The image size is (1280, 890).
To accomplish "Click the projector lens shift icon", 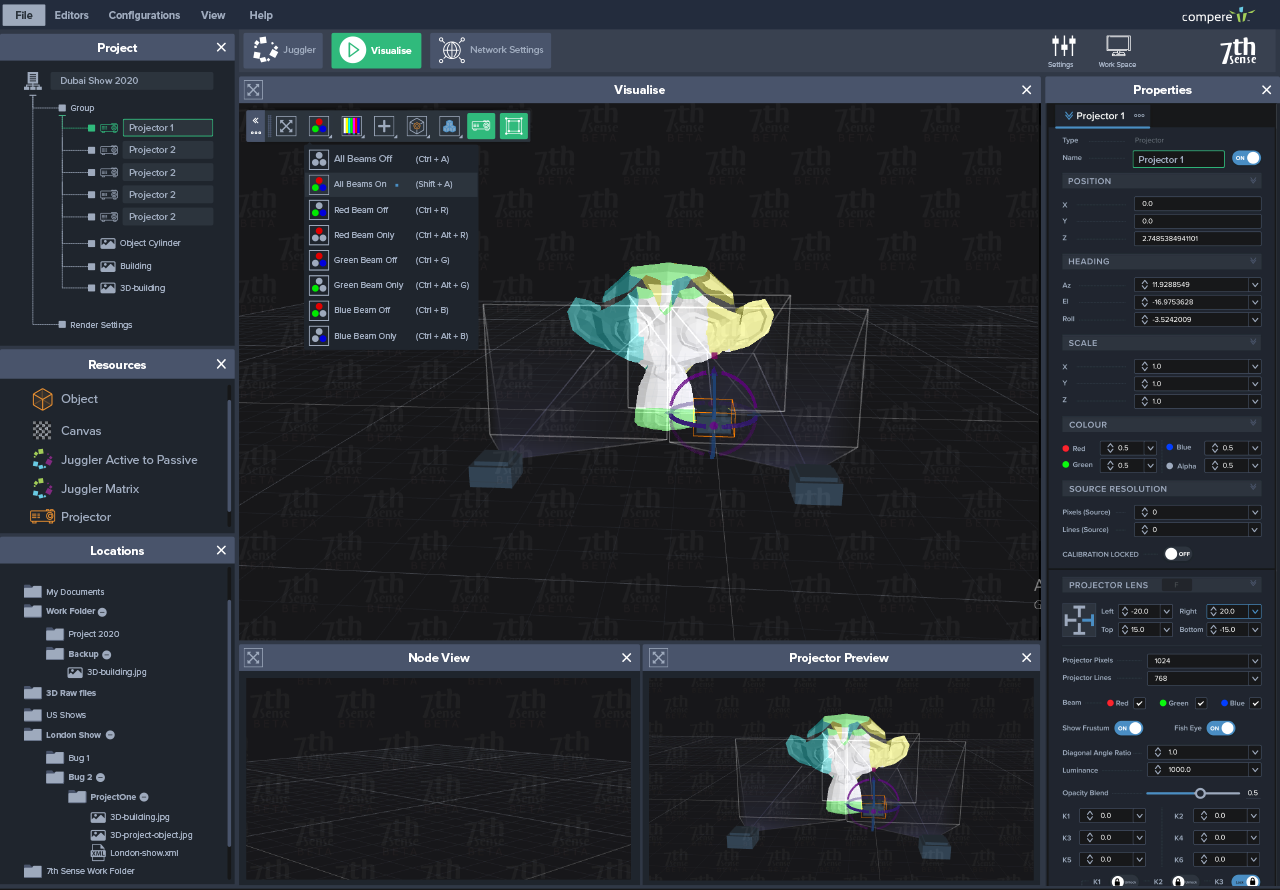I will point(1078,620).
